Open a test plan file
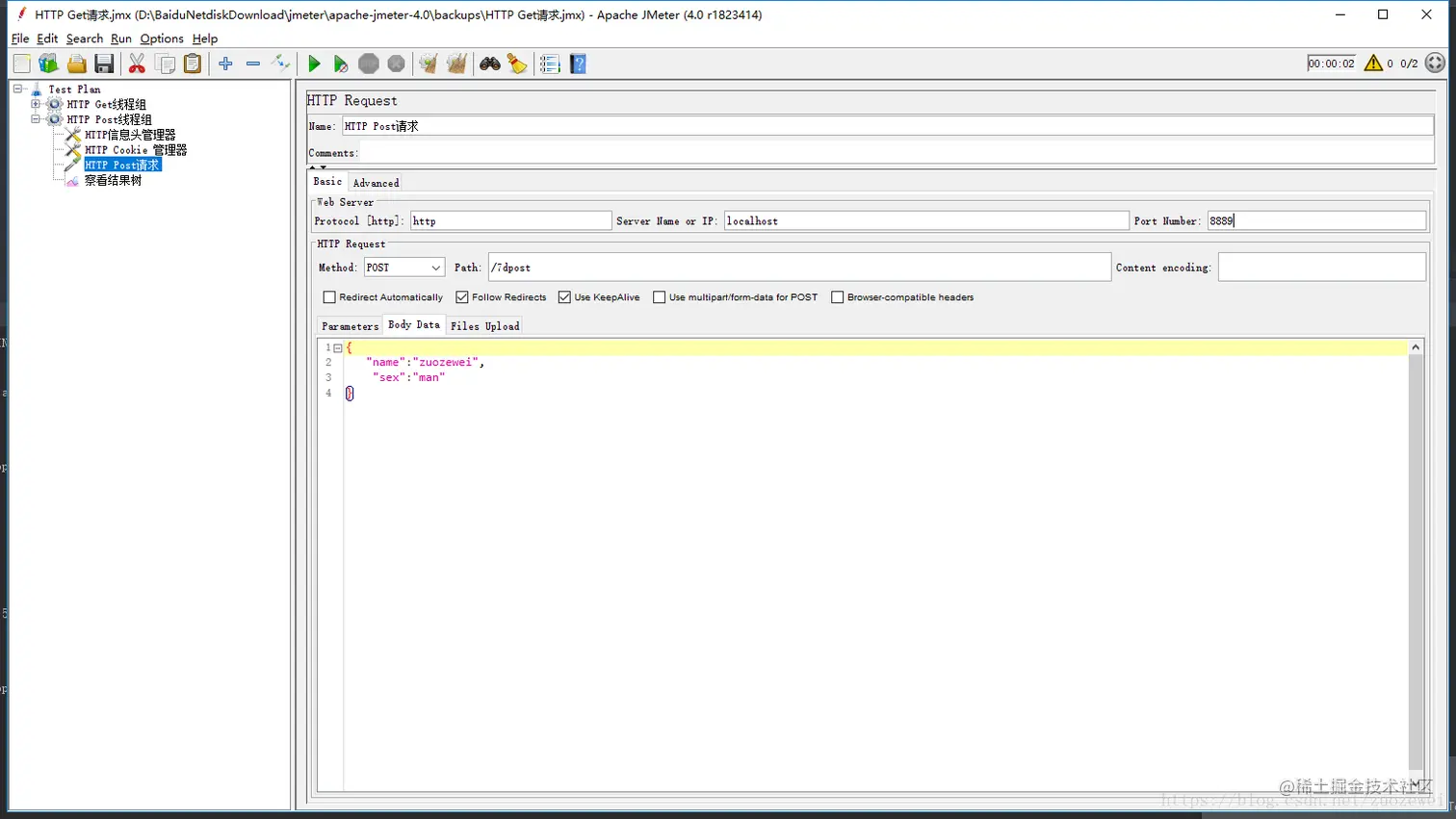Viewport: 1456px width, 819px height. point(76,64)
